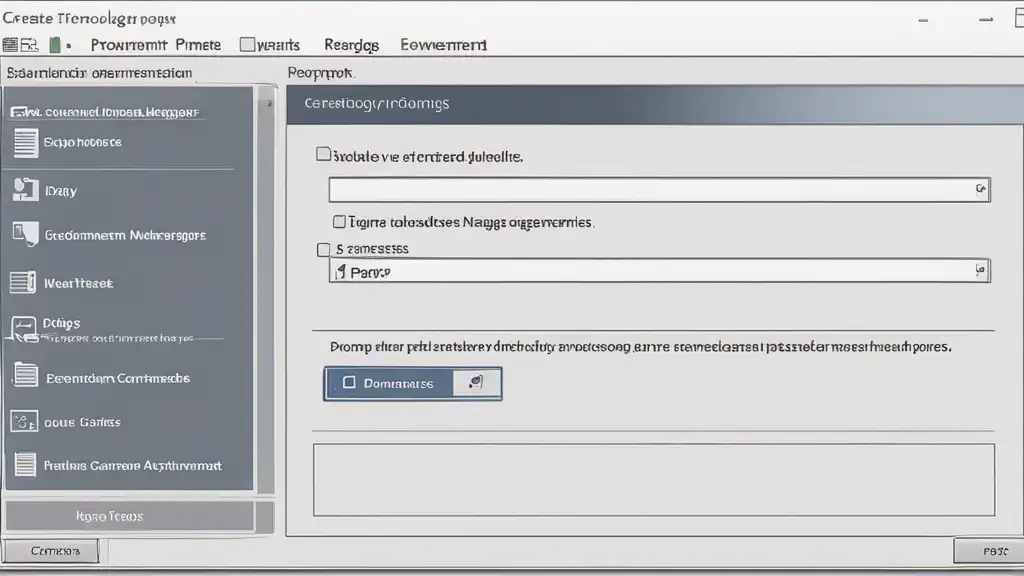Select 'Weerlteset' sidebar entry
This screenshot has height=576, width=1024.
pyautogui.click(x=78, y=283)
